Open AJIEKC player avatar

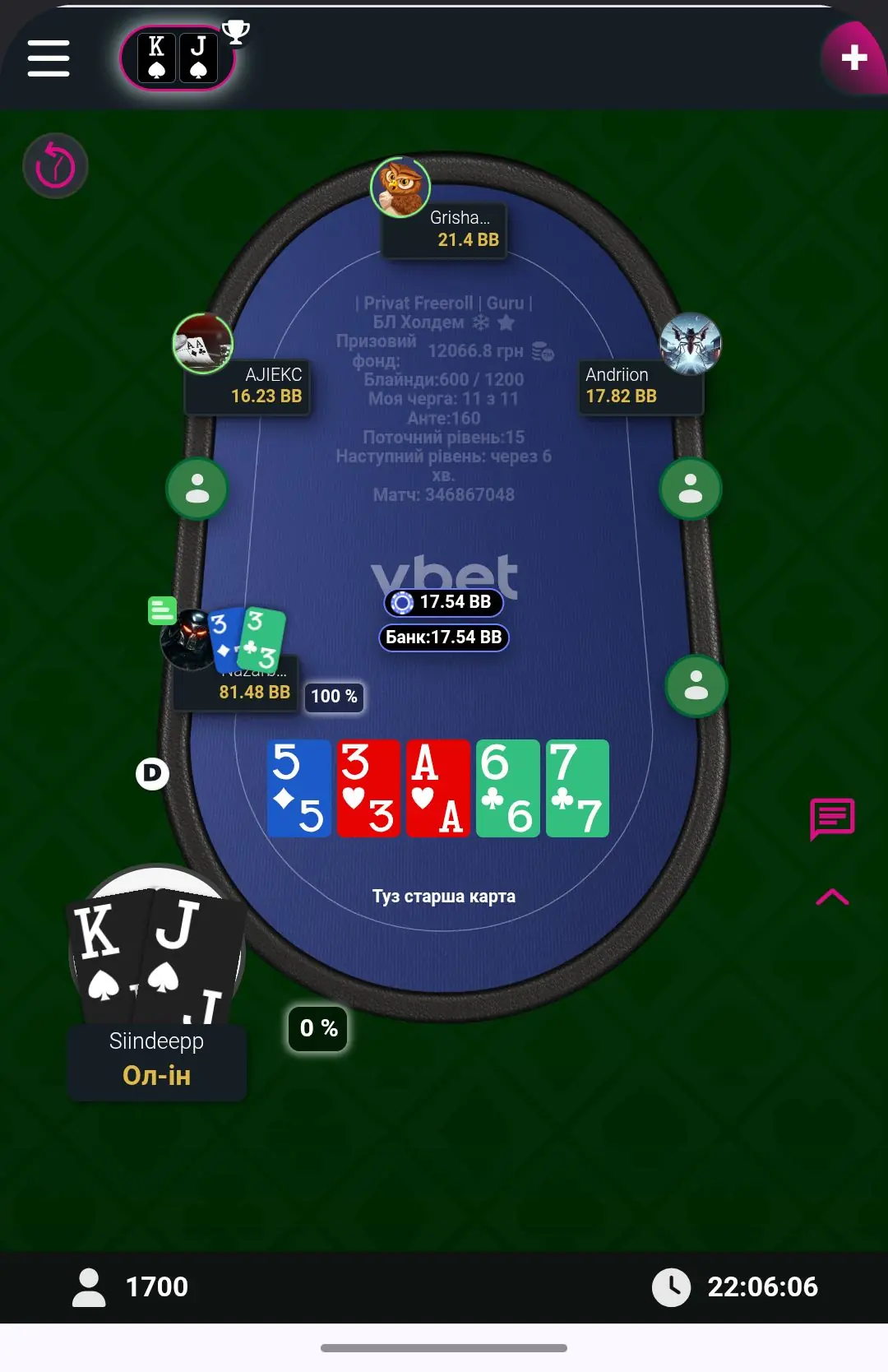[203, 344]
